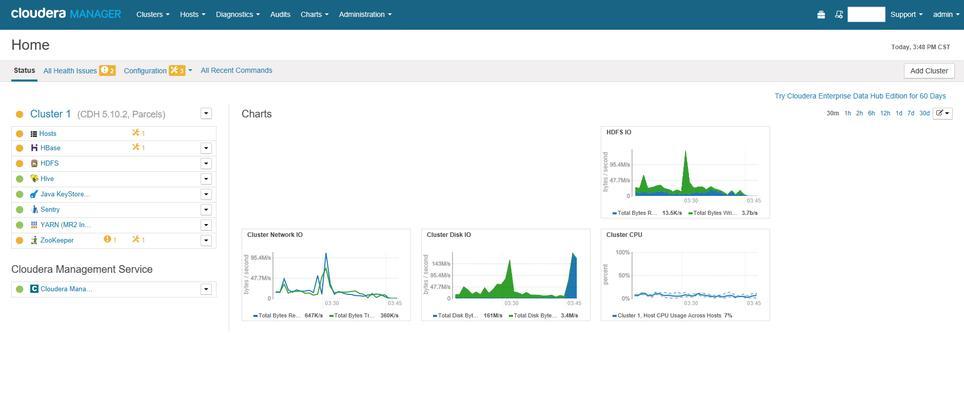The height and width of the screenshot is (400, 964).
Task: Set chart time range to 30d
Action: click(x=924, y=114)
